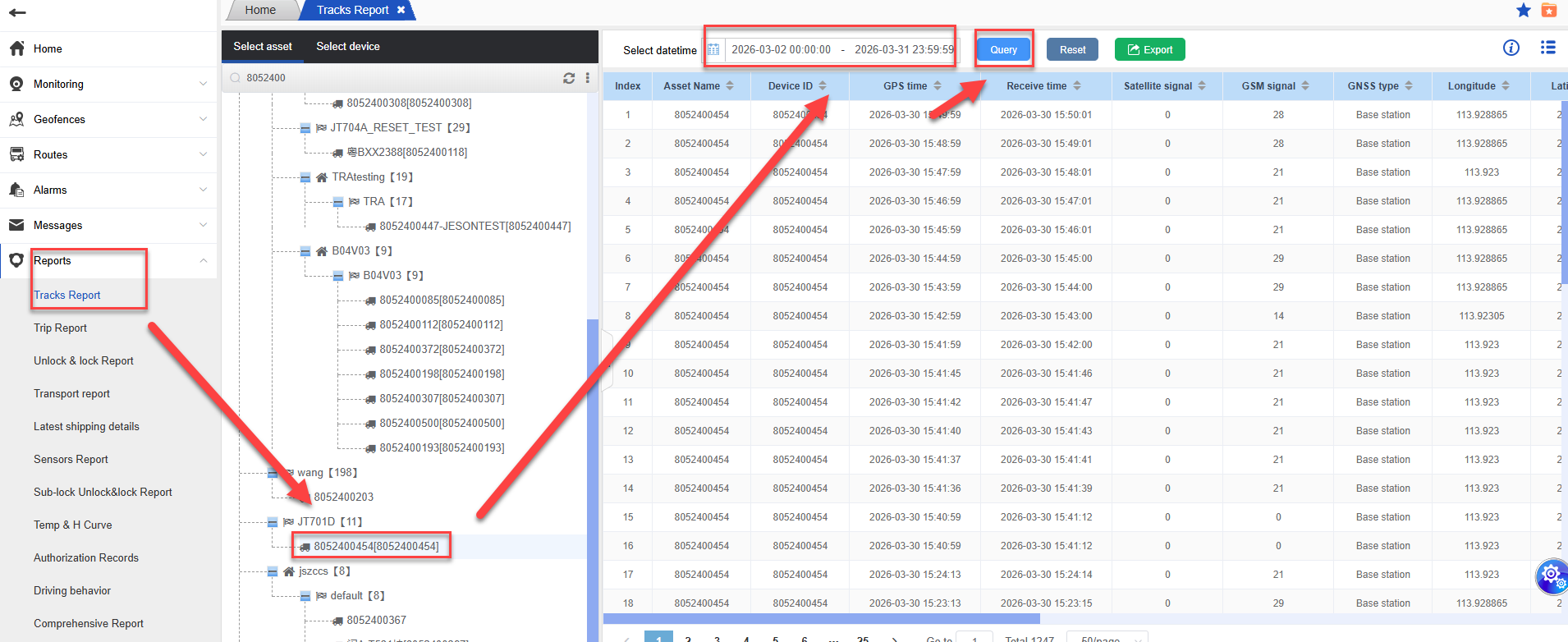
Task: Open Trip Report from the Reports menu
Action: [60, 328]
